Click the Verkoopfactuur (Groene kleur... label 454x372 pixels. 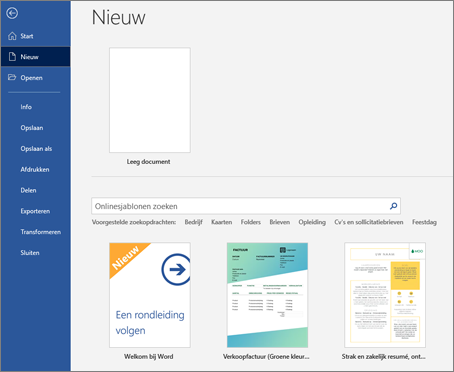(x=266, y=357)
